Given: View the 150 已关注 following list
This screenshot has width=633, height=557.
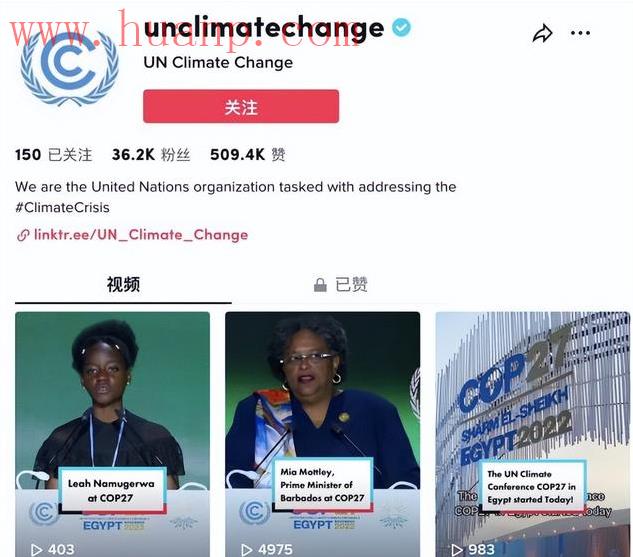Looking at the screenshot, I should coord(53,155).
